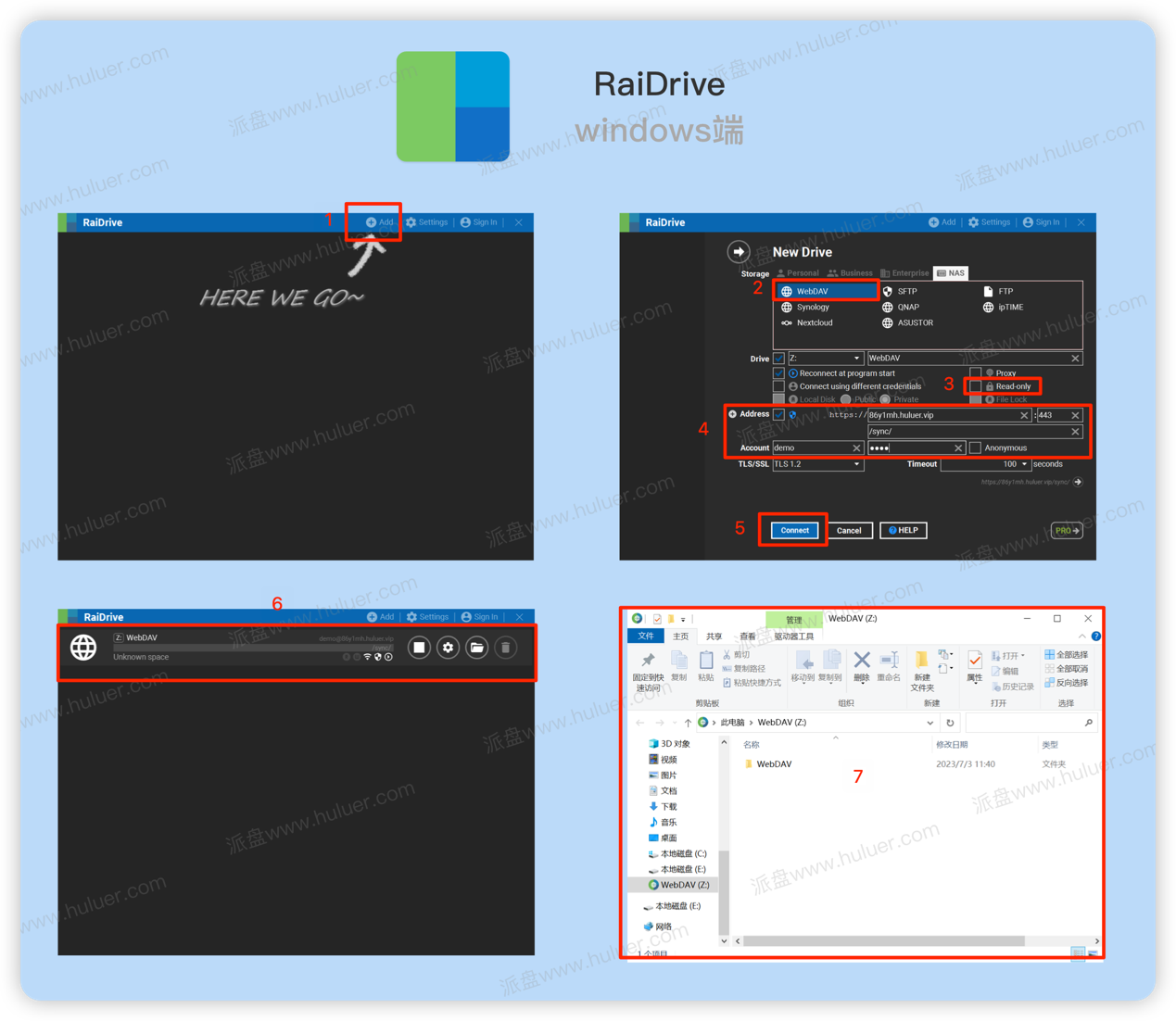The image size is (1176, 1021).
Task: Click the Explorer horizontal scrollbar
Action: pyautogui.click(x=883, y=941)
